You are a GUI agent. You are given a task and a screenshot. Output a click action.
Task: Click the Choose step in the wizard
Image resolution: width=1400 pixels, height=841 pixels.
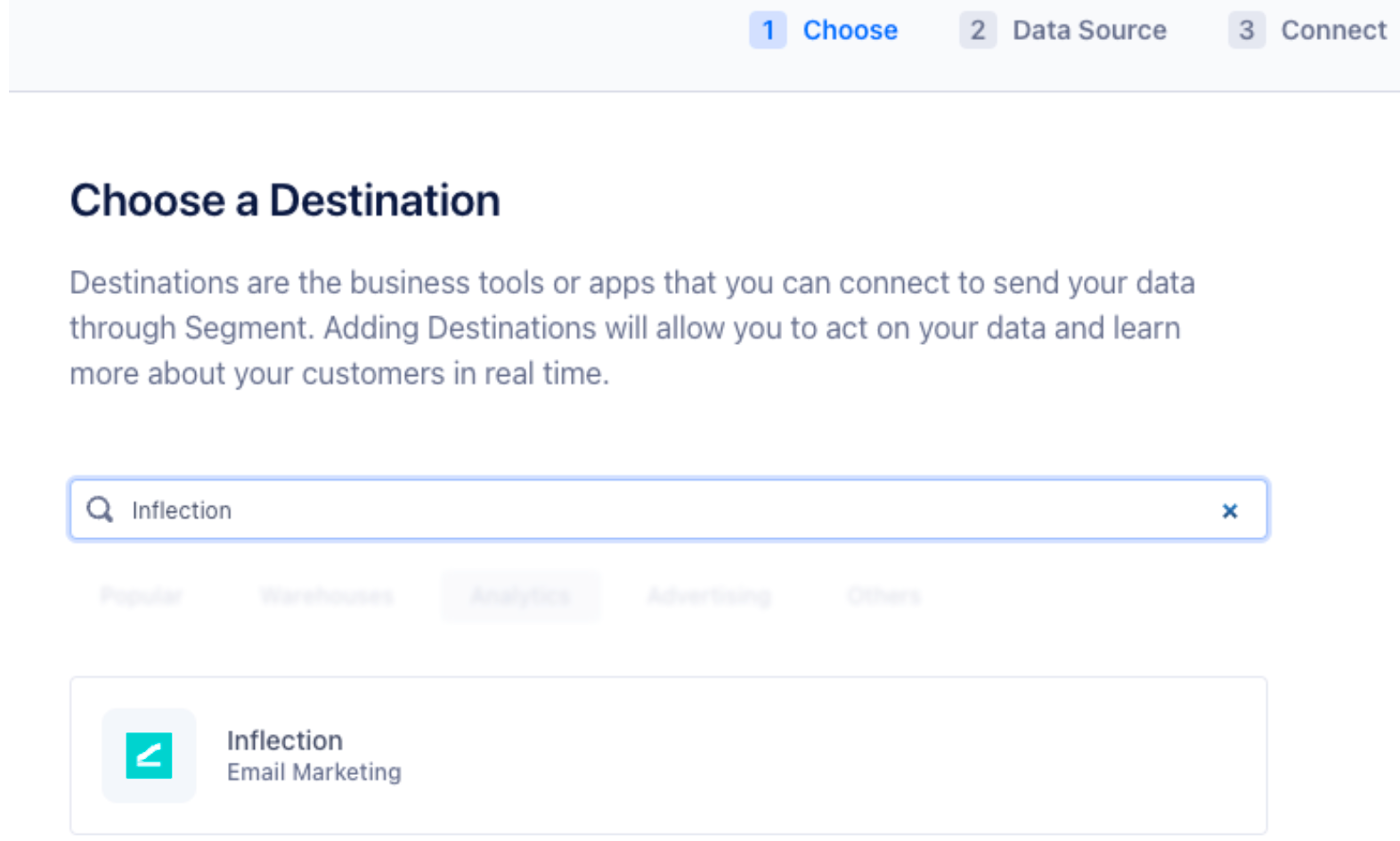click(850, 30)
